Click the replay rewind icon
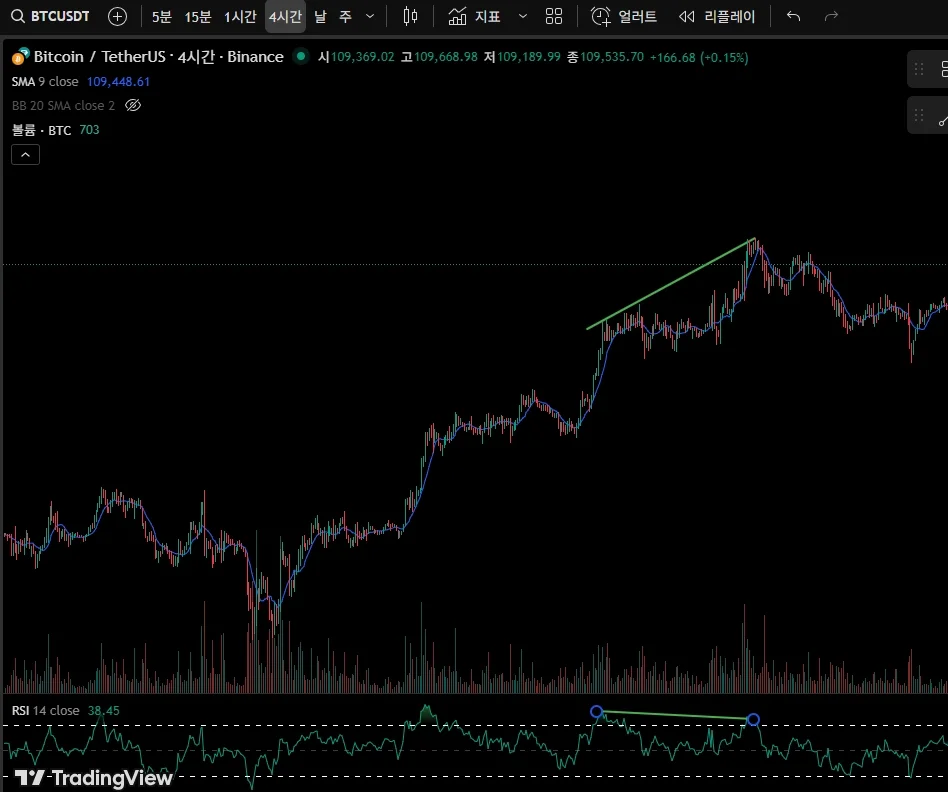 click(686, 16)
